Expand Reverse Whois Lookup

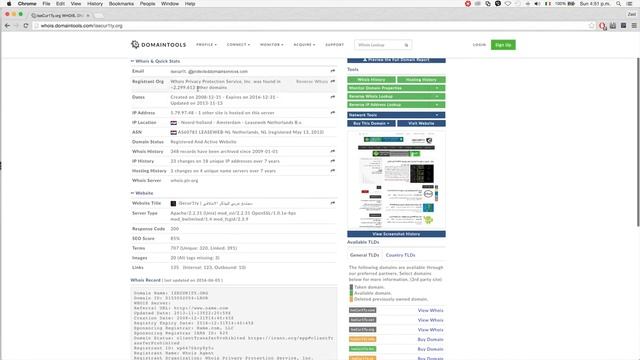396,96
